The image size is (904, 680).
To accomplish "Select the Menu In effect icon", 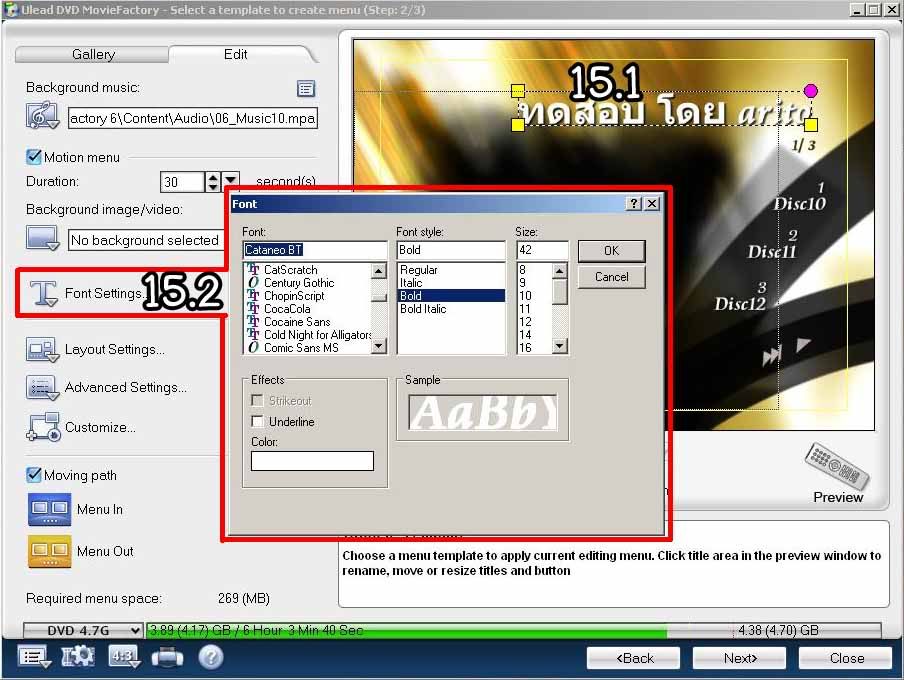I will (x=49, y=509).
